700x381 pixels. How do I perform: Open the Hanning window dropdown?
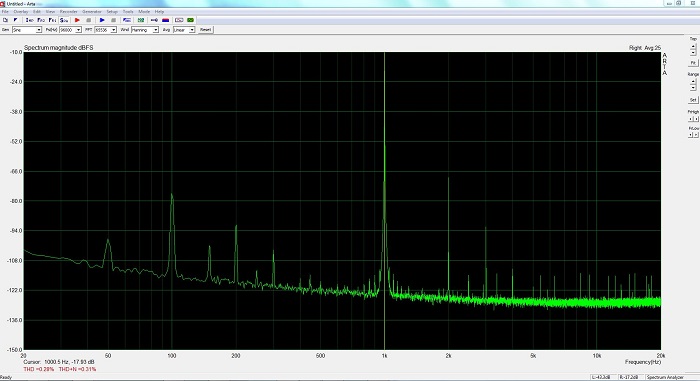tap(145, 30)
